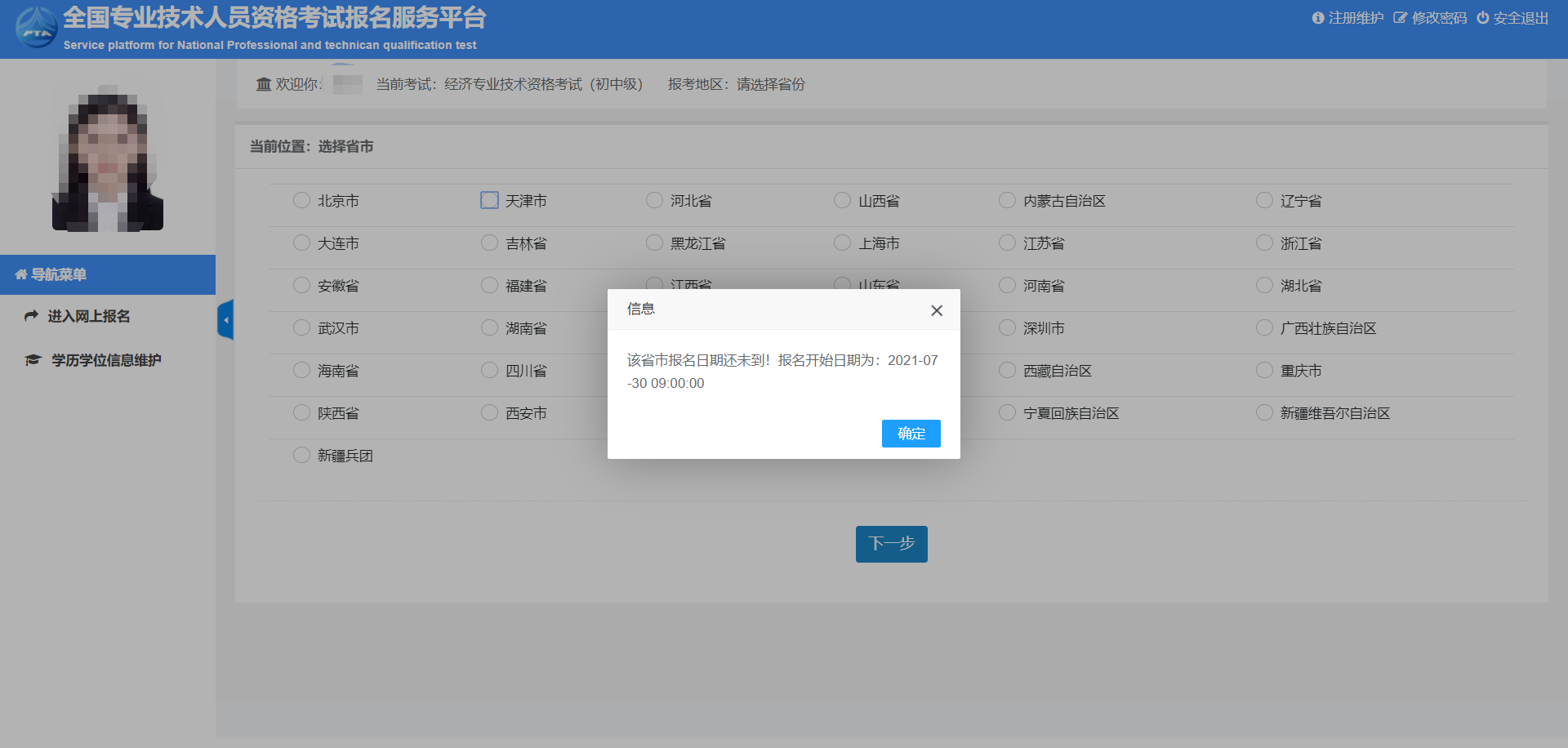Image resolution: width=1568 pixels, height=748 pixels.
Task: Click the bank icon before 欢迎你
Action: coord(263,84)
